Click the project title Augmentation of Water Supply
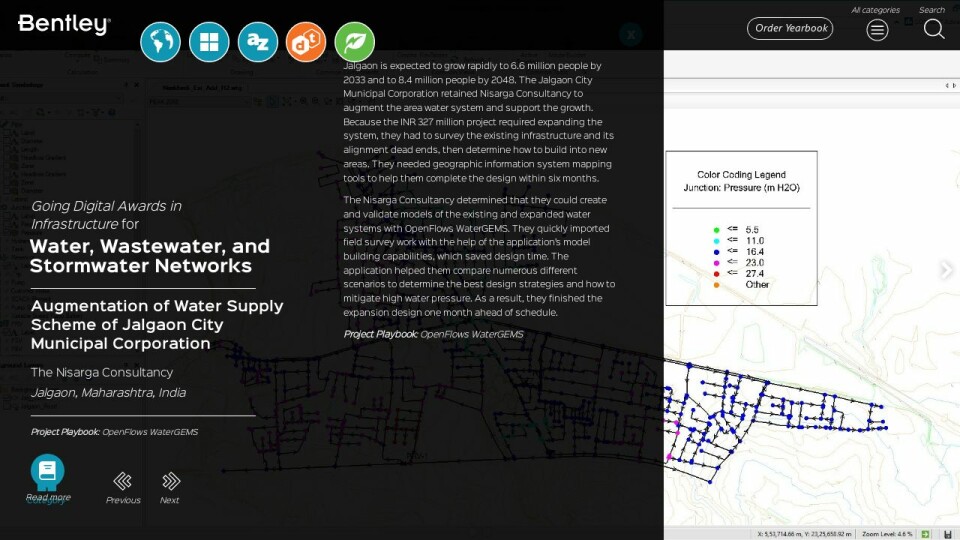This screenshot has height=540, width=960. tap(157, 324)
